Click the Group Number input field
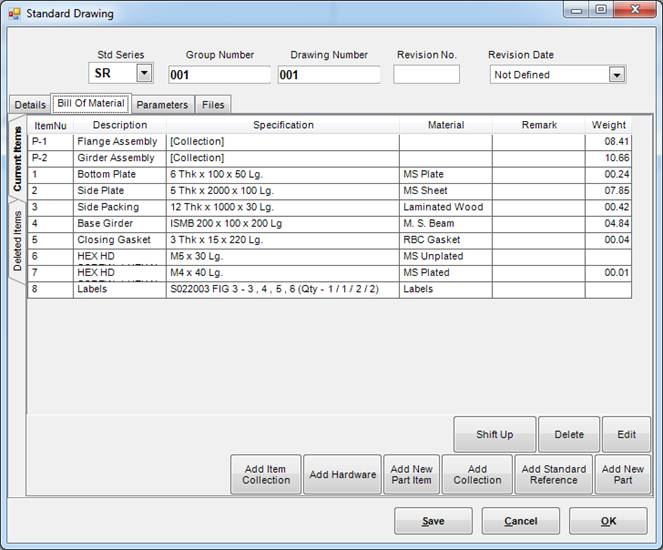The width and height of the screenshot is (663, 550). [219, 75]
